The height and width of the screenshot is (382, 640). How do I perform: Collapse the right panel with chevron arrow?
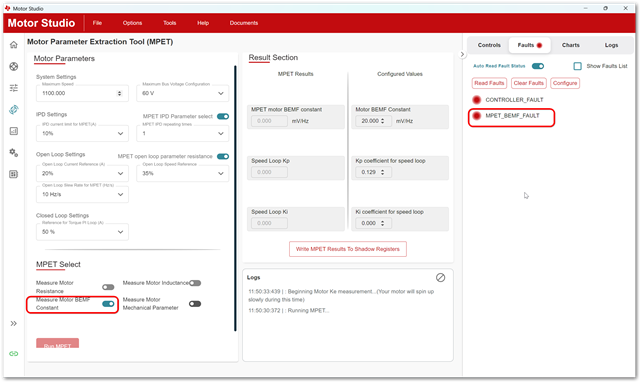point(462,54)
